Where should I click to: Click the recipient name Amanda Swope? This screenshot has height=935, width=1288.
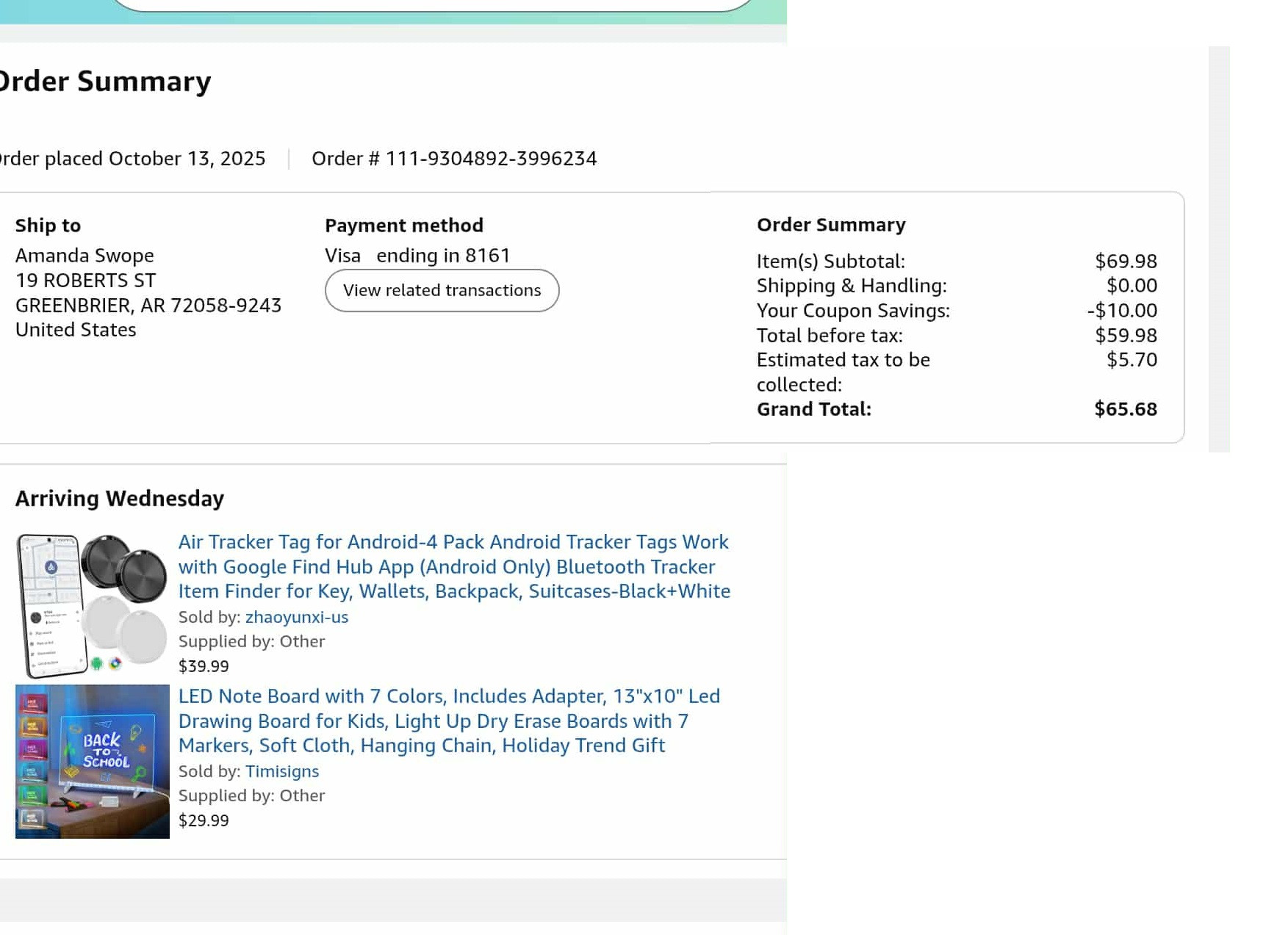pos(84,256)
